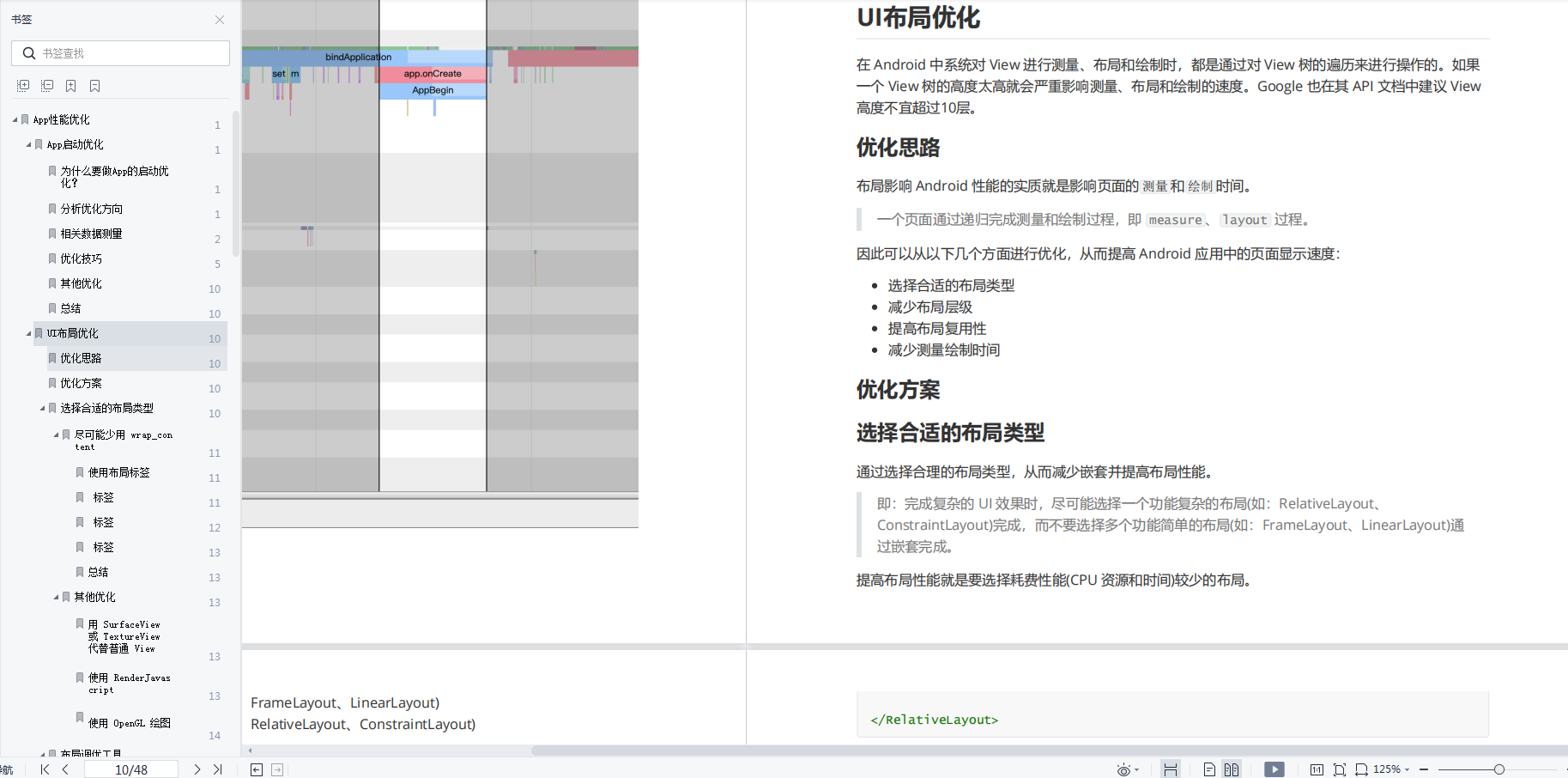Start the slideshow play mode

1274,769
